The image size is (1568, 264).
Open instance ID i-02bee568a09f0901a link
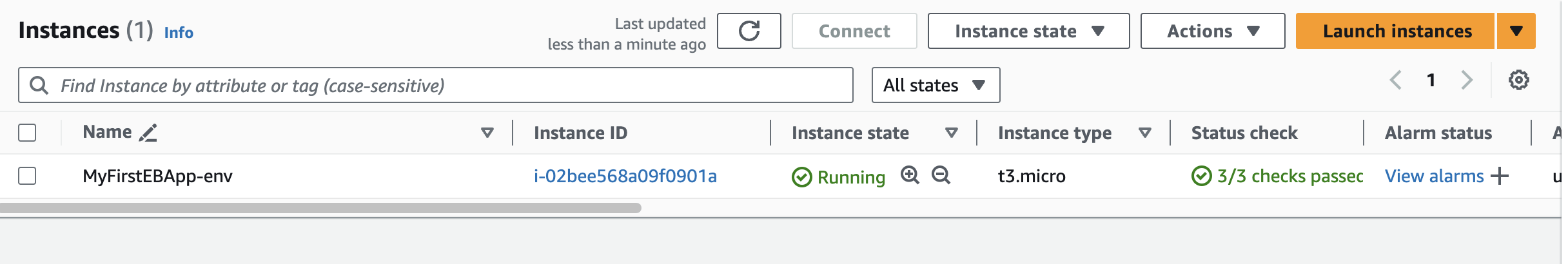625,176
